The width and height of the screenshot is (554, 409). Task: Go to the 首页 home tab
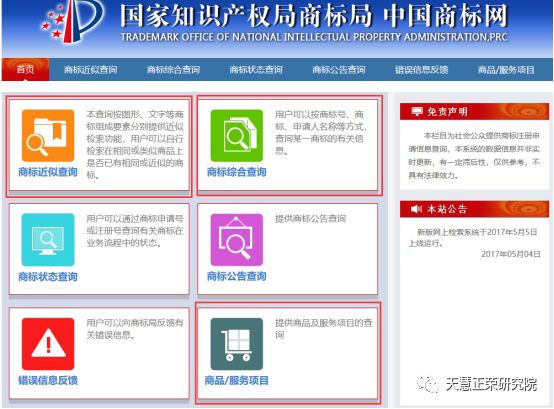coord(25,70)
